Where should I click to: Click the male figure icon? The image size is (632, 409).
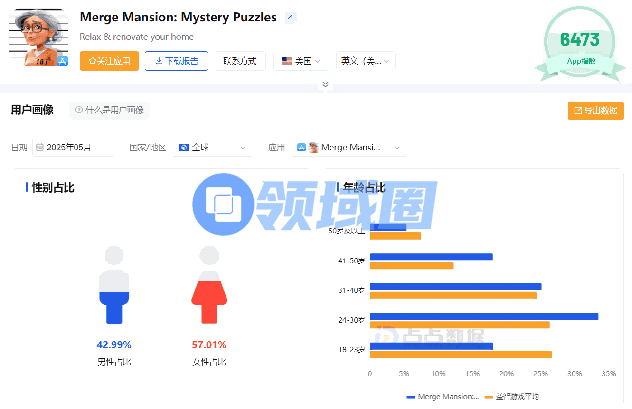[114, 285]
